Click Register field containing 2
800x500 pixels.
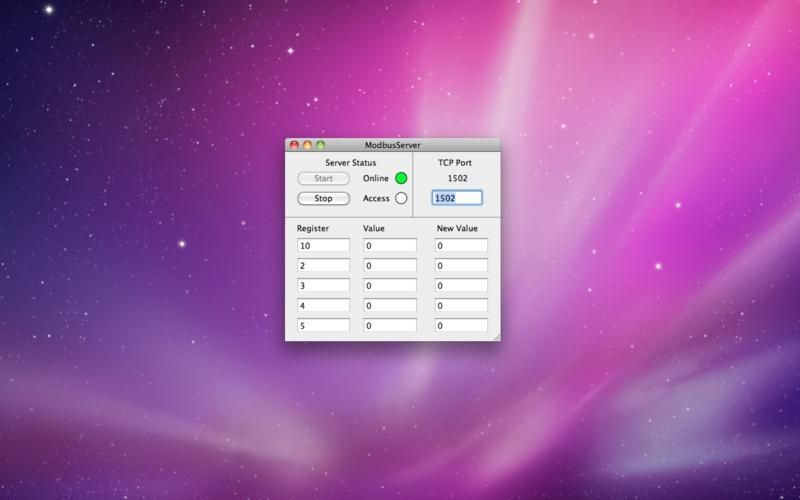[323, 265]
